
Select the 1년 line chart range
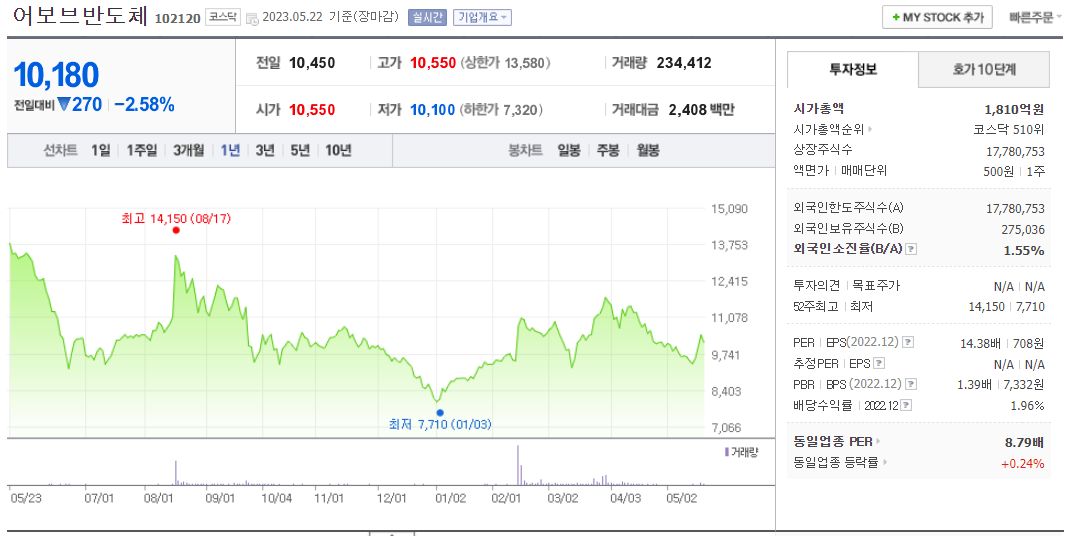tap(230, 150)
